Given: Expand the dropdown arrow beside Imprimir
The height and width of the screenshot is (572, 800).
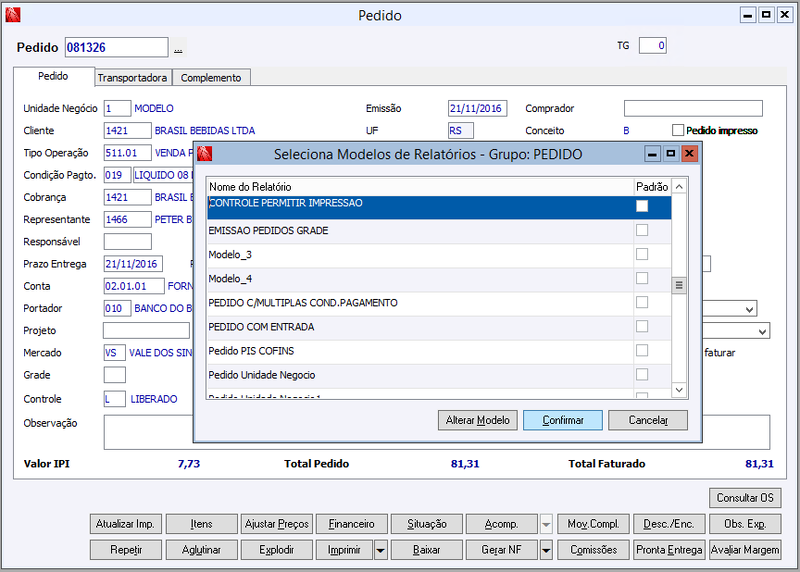Looking at the screenshot, I should pos(381,550).
